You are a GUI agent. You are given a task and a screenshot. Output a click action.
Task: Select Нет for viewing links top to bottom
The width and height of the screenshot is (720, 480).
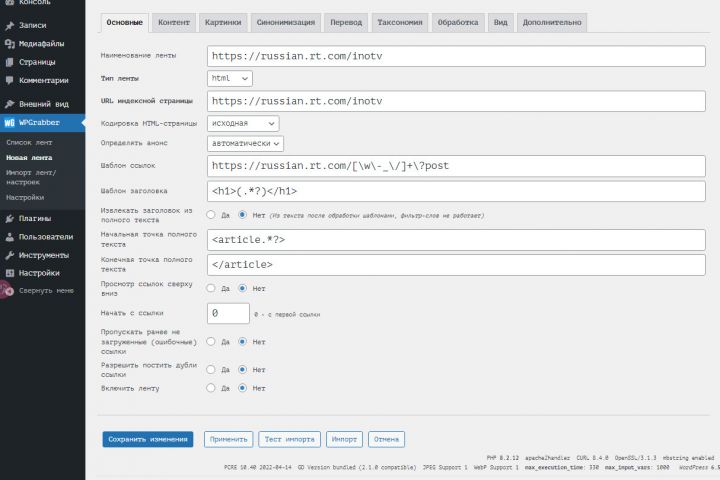(242, 288)
